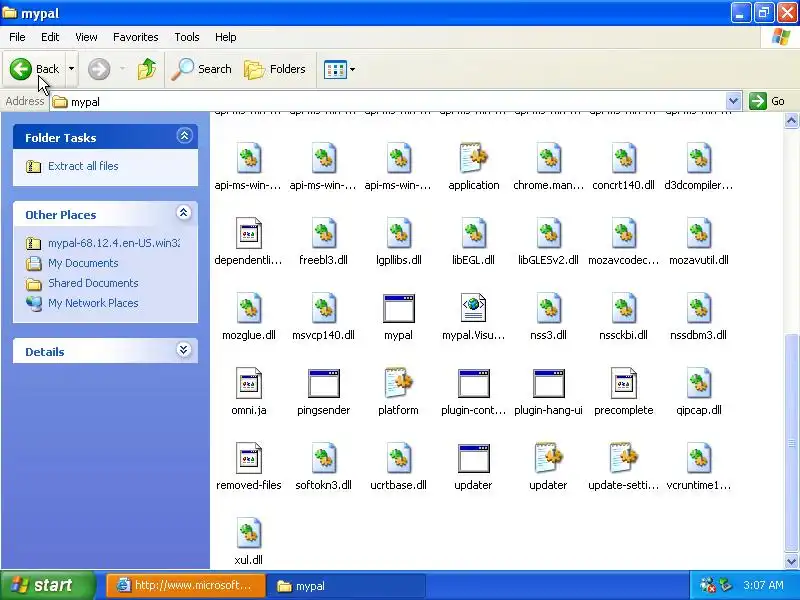Open the View menu
Screen dimensions: 800x600
click(x=86, y=37)
